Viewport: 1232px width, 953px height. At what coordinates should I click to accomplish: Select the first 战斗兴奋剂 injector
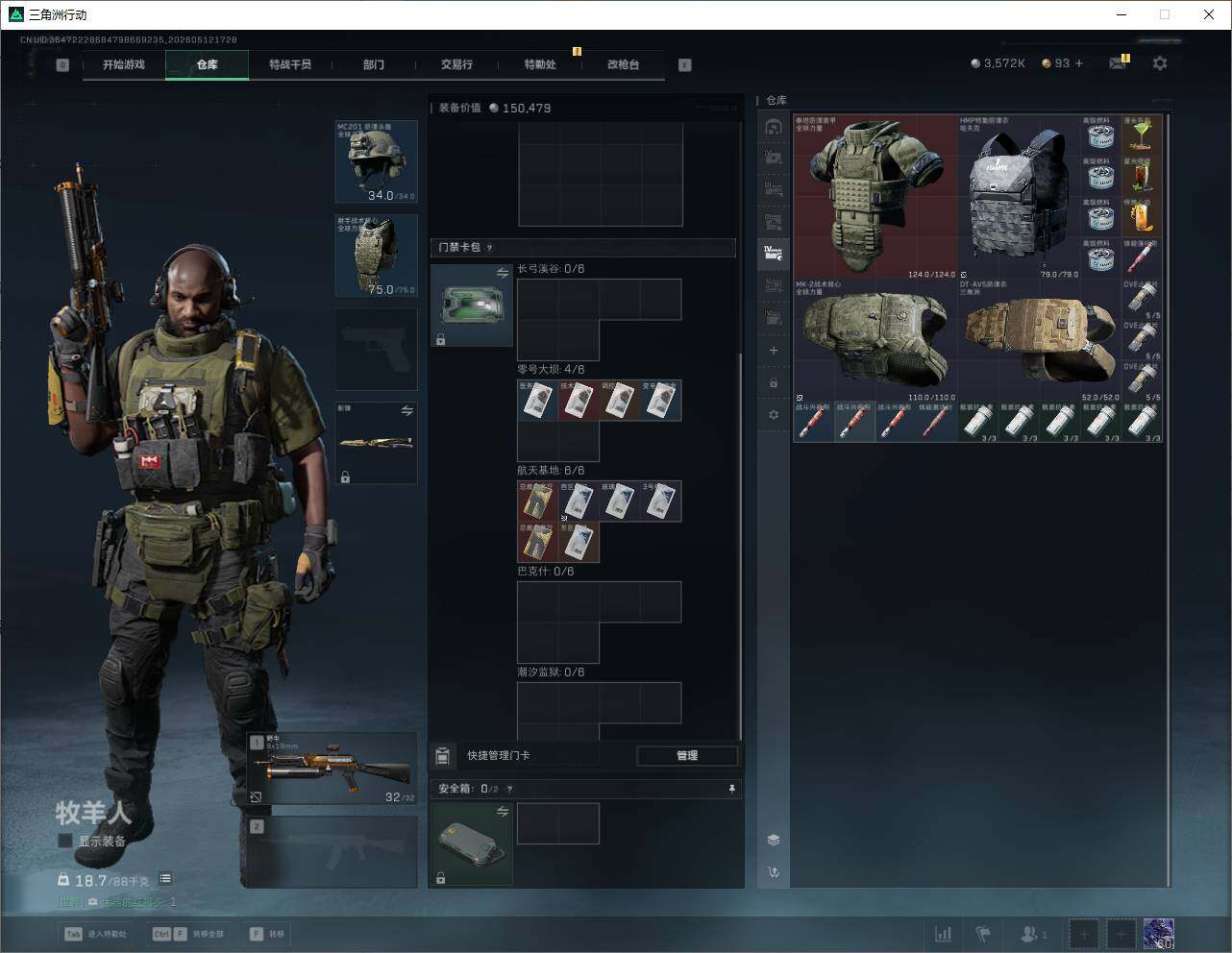tap(814, 422)
